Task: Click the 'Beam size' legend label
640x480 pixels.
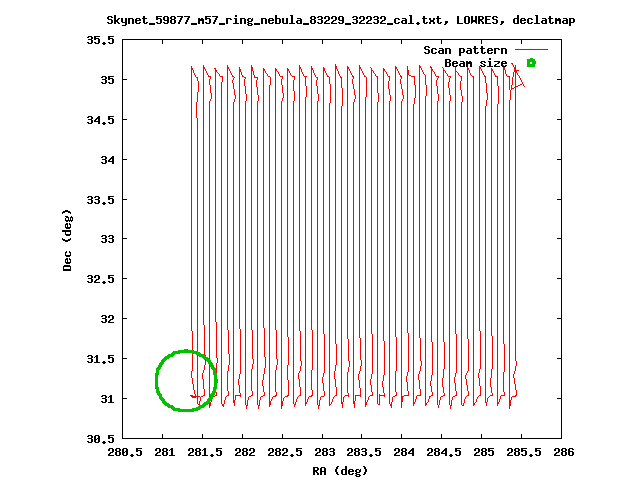Action: click(476, 63)
